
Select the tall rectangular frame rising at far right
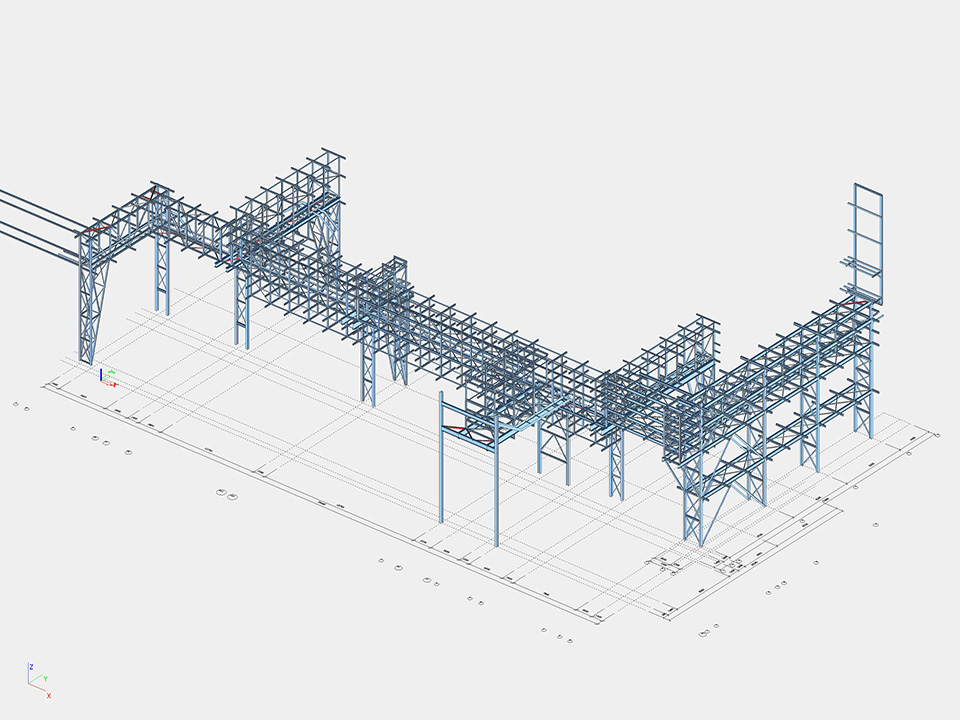click(867, 240)
